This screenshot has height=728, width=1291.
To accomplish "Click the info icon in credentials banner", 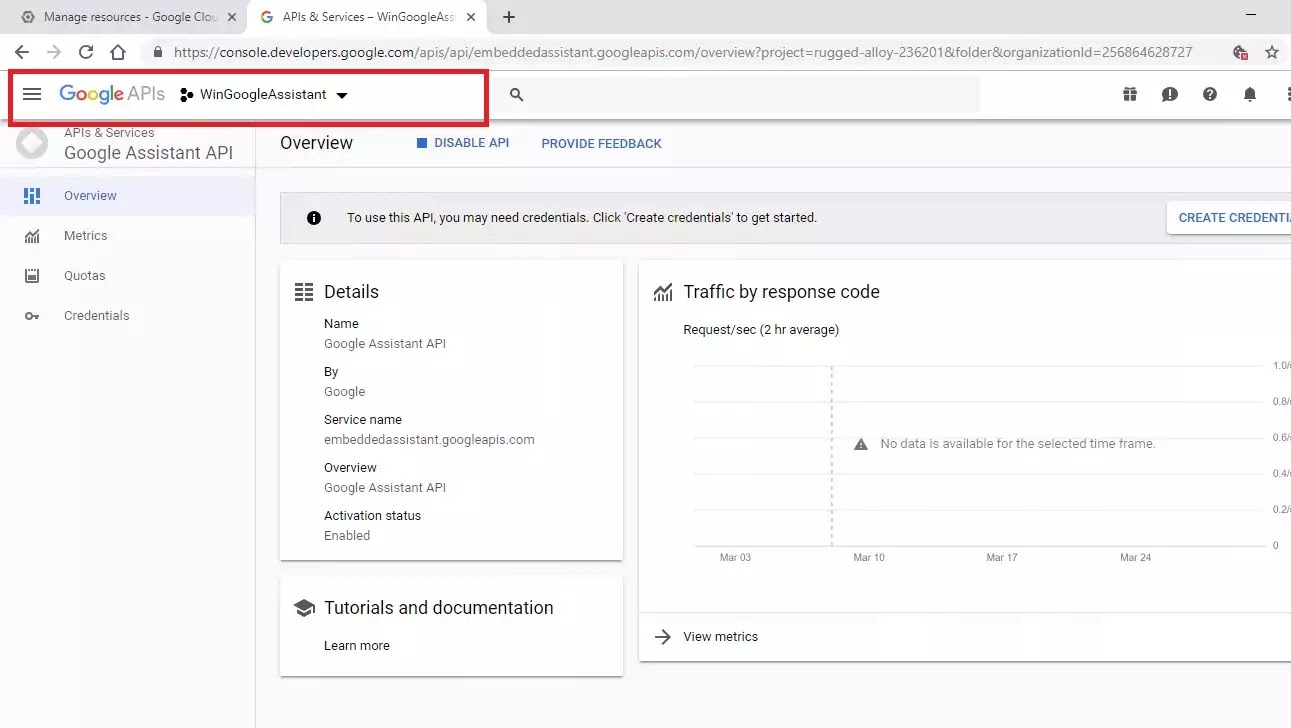I will click(x=314, y=217).
